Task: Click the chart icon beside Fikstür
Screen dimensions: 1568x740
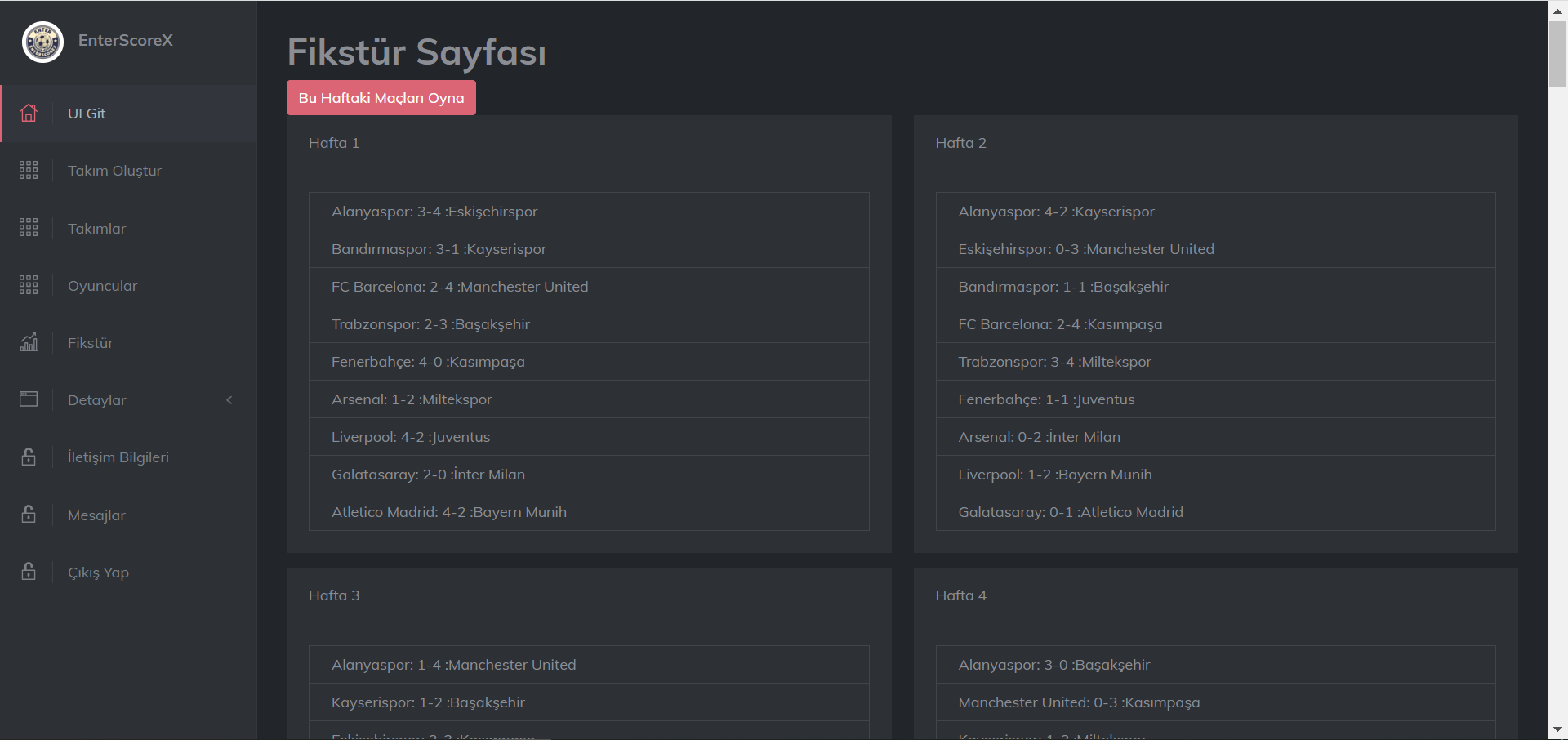Action: 29,342
